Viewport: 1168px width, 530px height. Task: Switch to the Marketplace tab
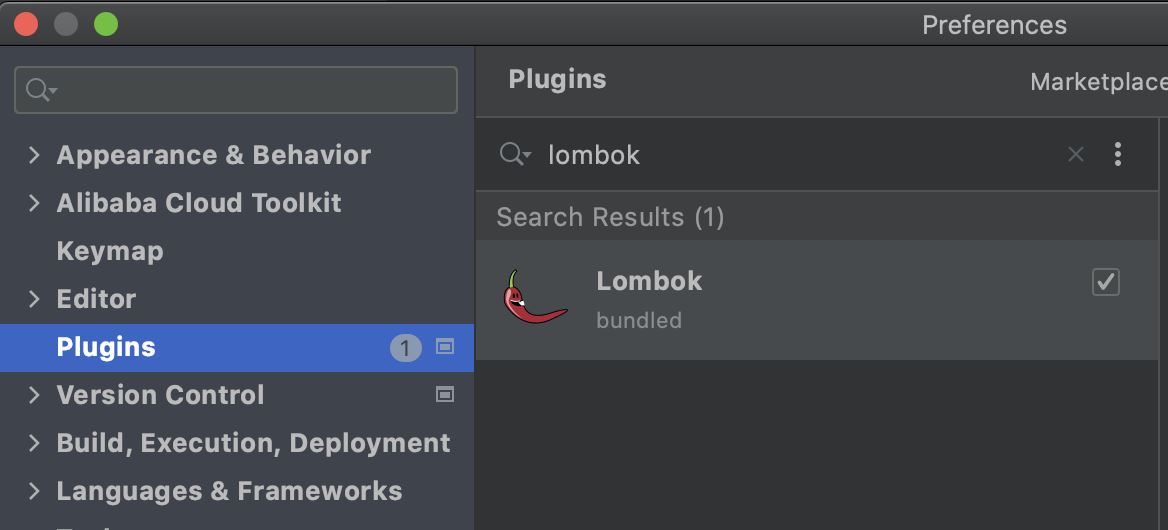click(x=1098, y=82)
